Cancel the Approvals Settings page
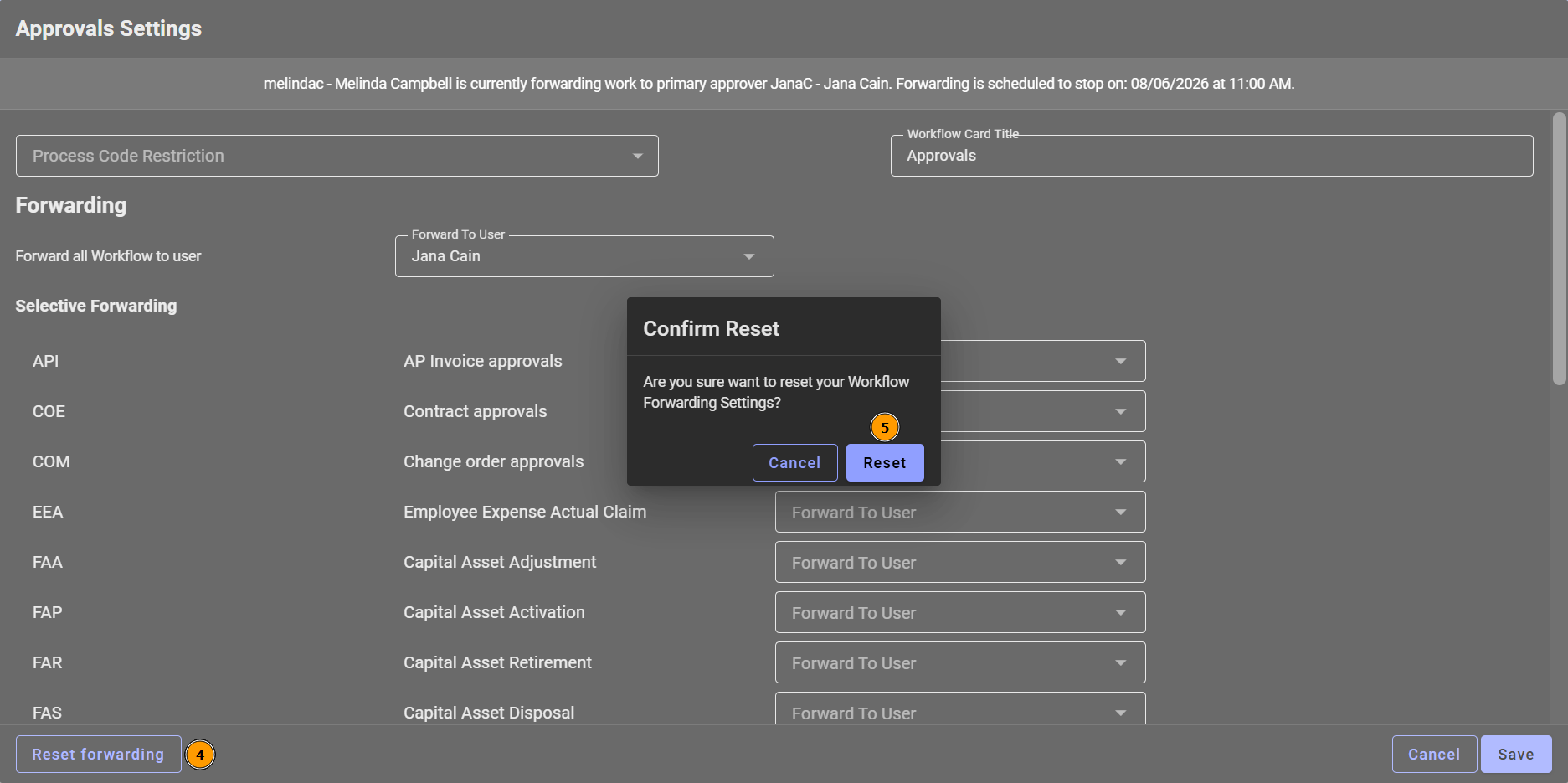1568x783 pixels. (x=1434, y=754)
